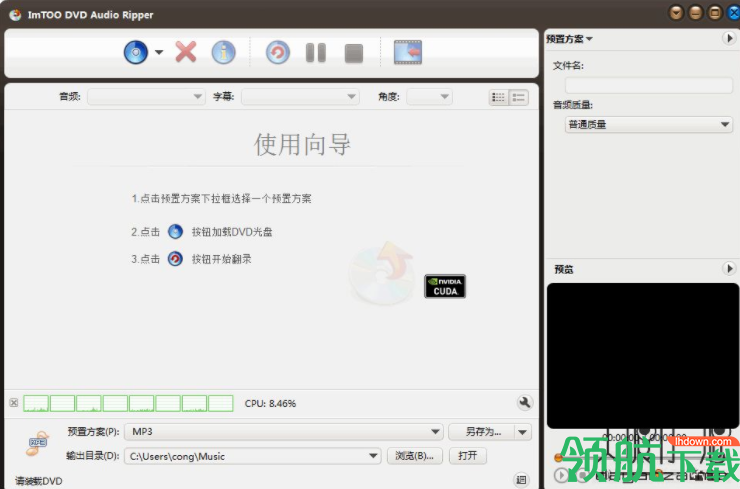Open the arrow next to 另存为
Image resolution: width=740 pixels, height=489 pixels.
coord(523,432)
